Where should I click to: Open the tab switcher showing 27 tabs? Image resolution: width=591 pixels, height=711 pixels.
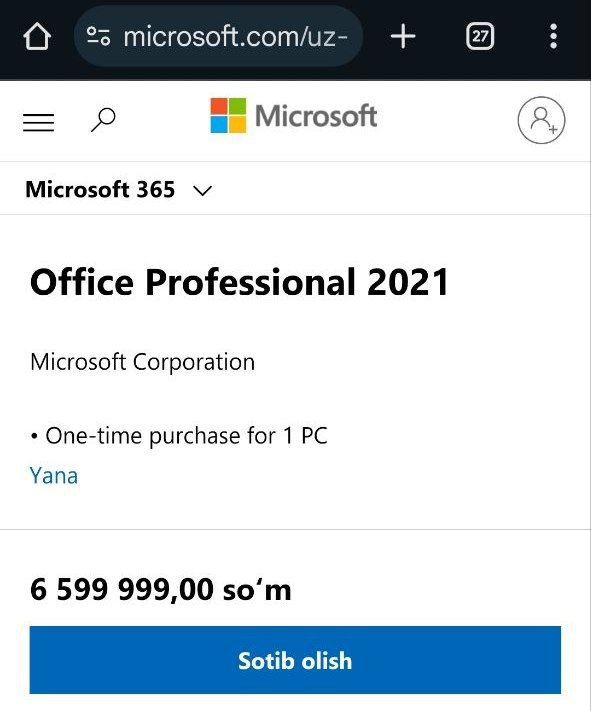(x=480, y=36)
